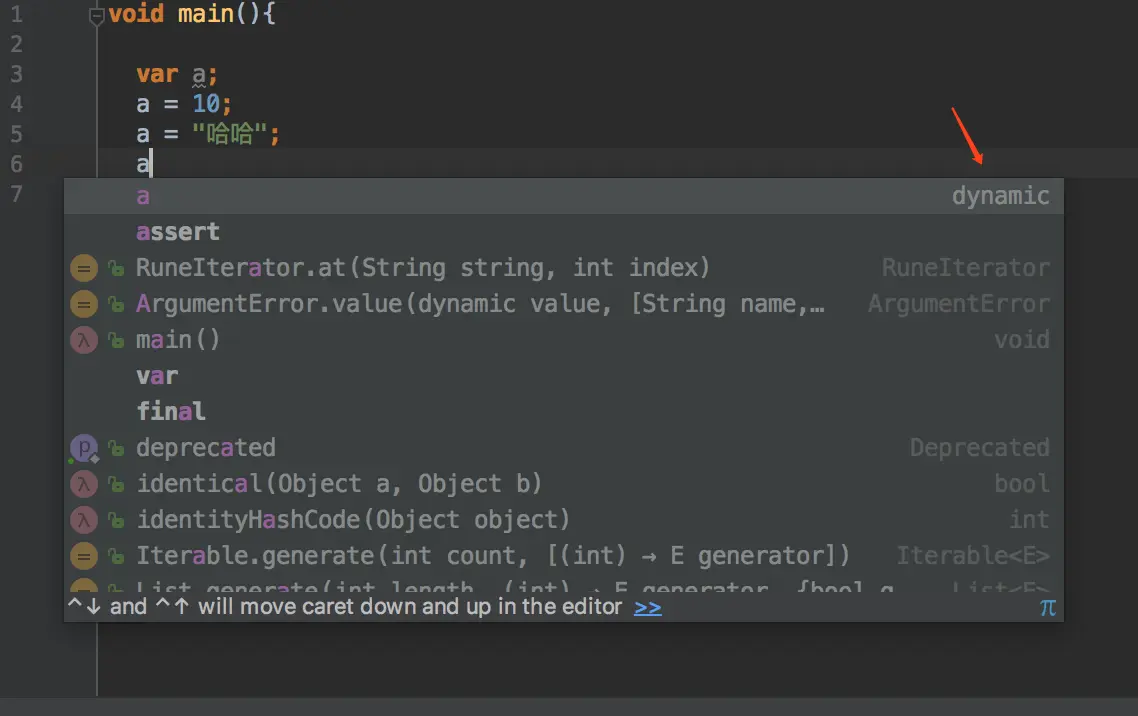Click line number 4 in gutter
Viewport: 1138px width, 716px height.
pos(16,104)
